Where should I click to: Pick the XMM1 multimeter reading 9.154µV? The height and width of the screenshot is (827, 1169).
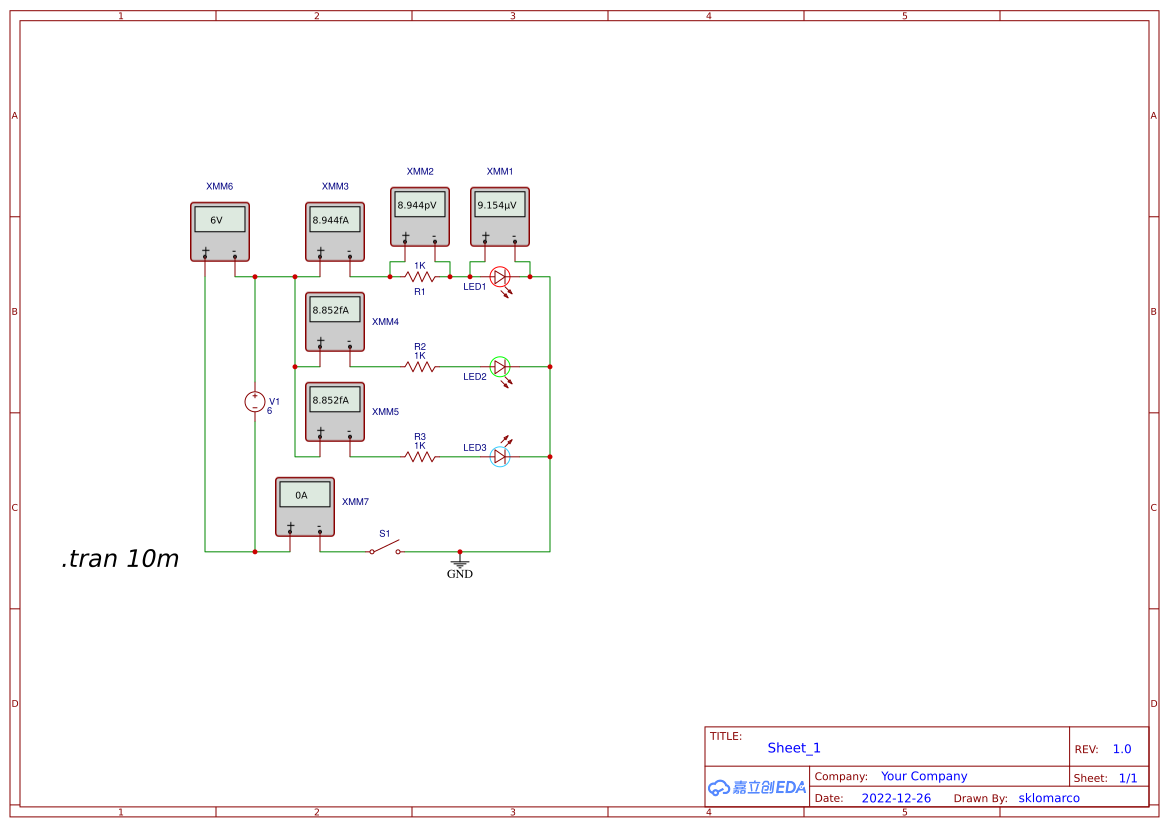tap(499, 216)
